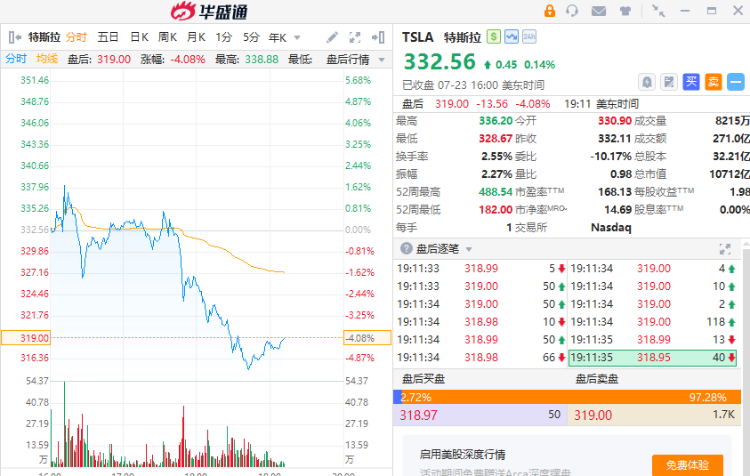The height and width of the screenshot is (476, 750).
Task: Click the orange lock icon in title bar
Action: click(x=550, y=11)
